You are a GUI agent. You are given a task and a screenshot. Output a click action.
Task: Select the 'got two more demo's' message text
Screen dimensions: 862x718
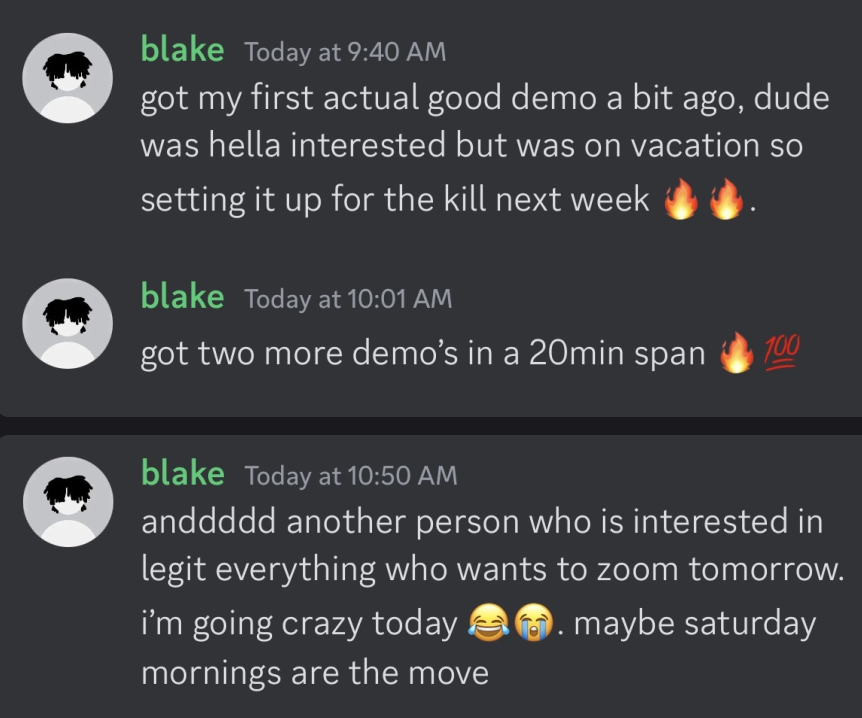point(422,353)
